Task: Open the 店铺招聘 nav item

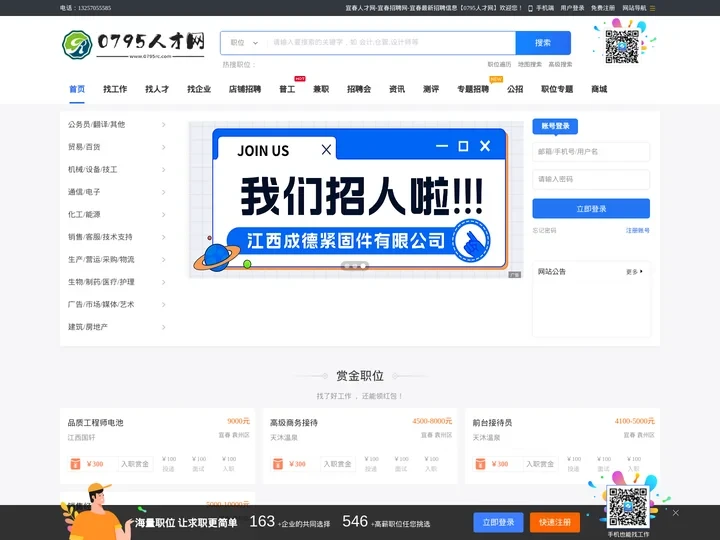Action: (x=245, y=89)
